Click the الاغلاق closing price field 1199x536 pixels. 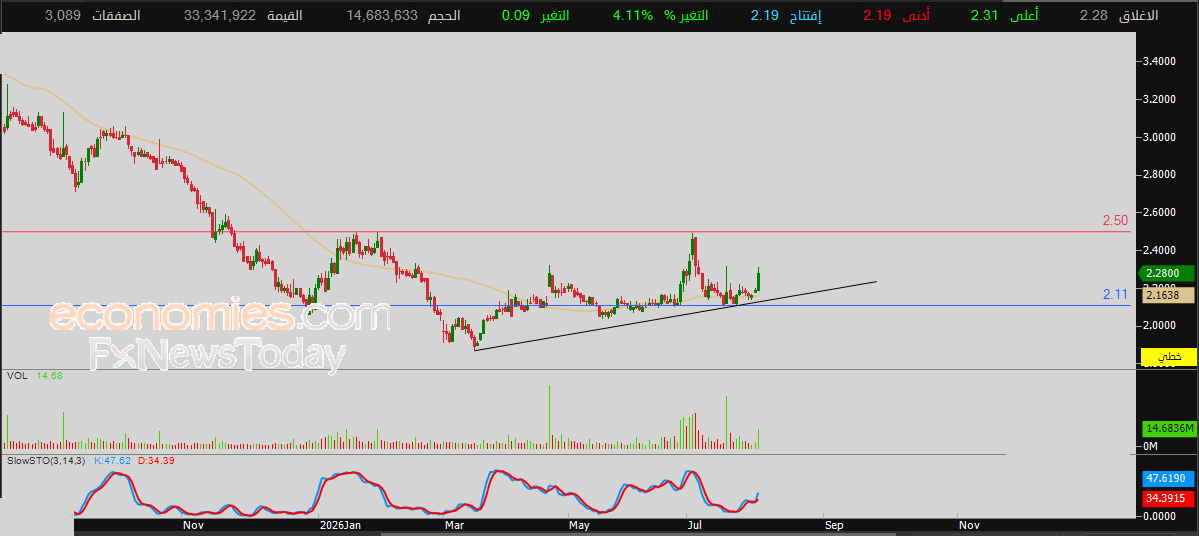click(x=1119, y=15)
